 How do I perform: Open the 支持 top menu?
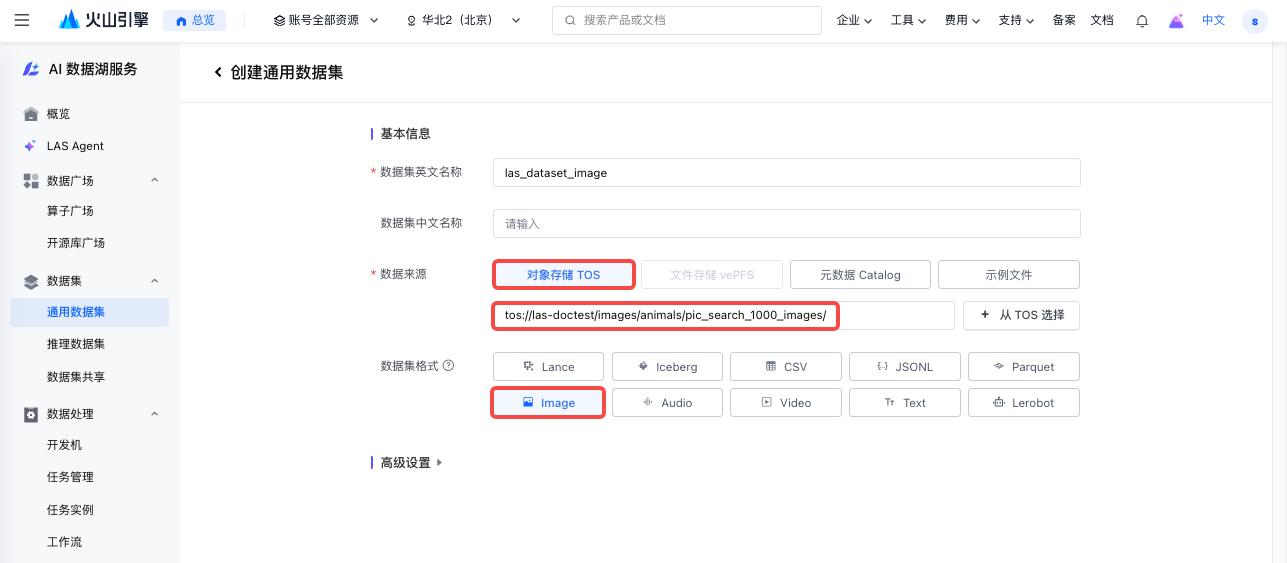(1016, 20)
